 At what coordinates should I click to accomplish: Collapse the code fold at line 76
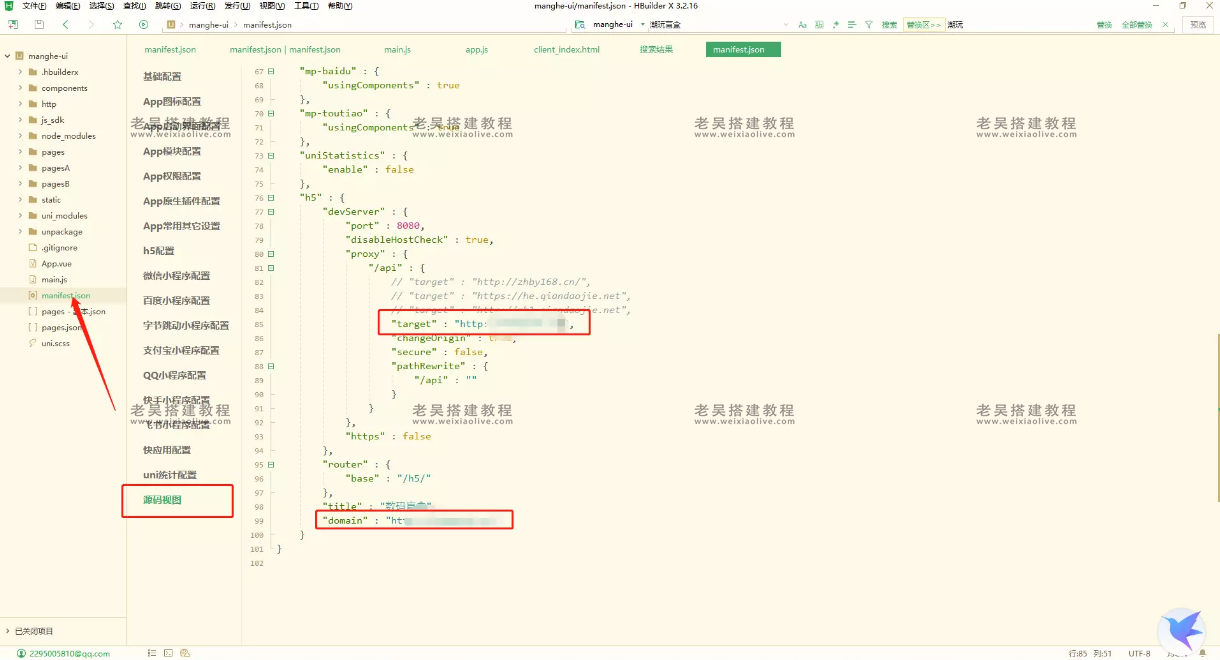pyautogui.click(x=271, y=198)
